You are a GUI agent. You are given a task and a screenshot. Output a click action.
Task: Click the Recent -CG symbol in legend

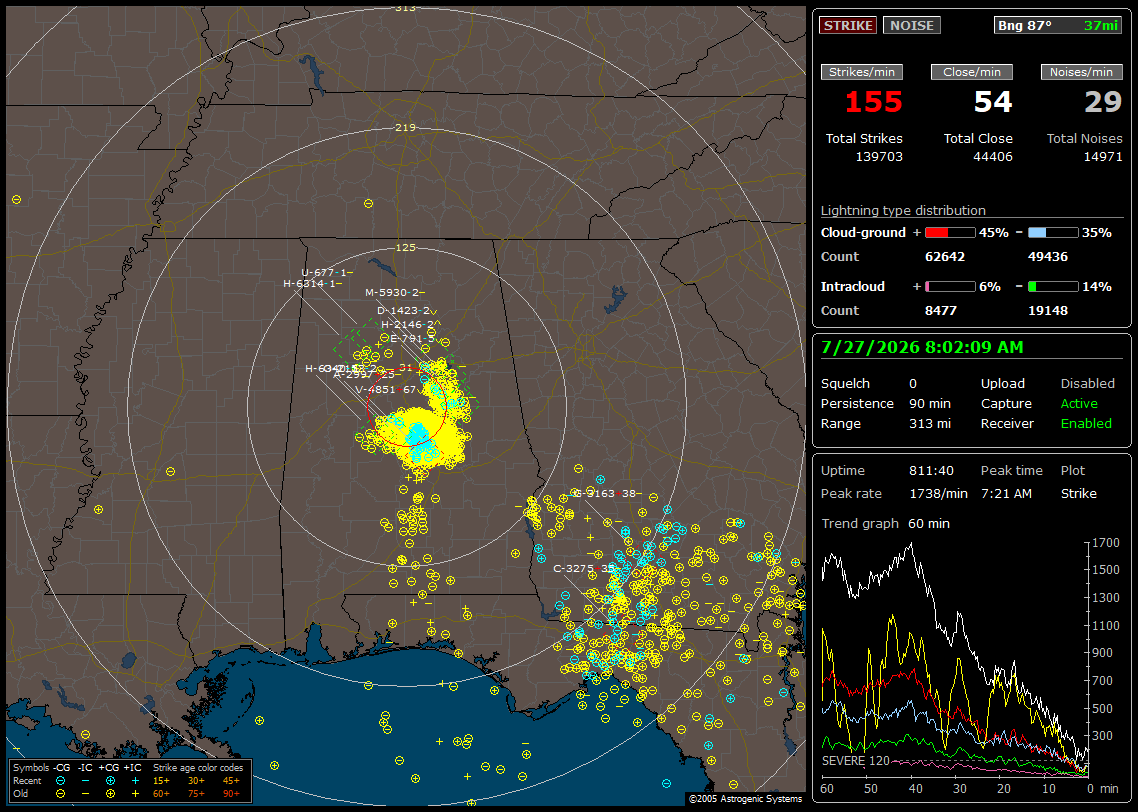click(60, 781)
